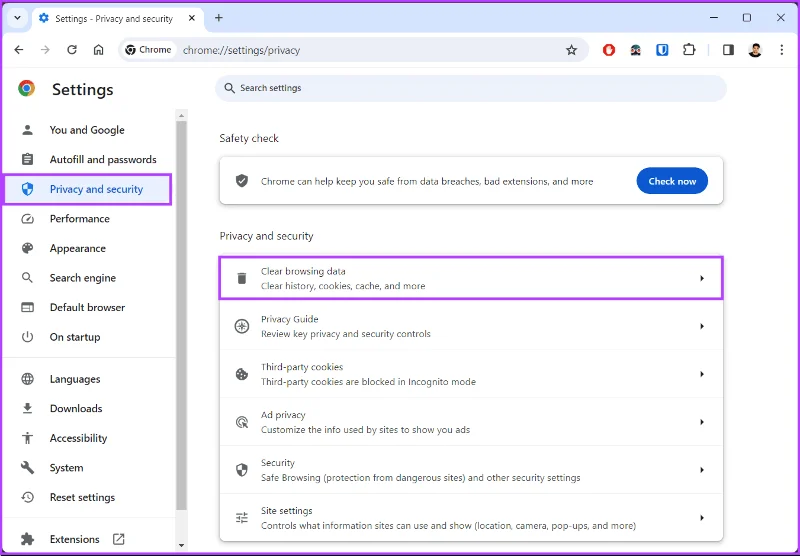Viewport: 800px width, 556px height.
Task: Click the address bar URL chrome://settings/privacy
Action: tap(241, 50)
